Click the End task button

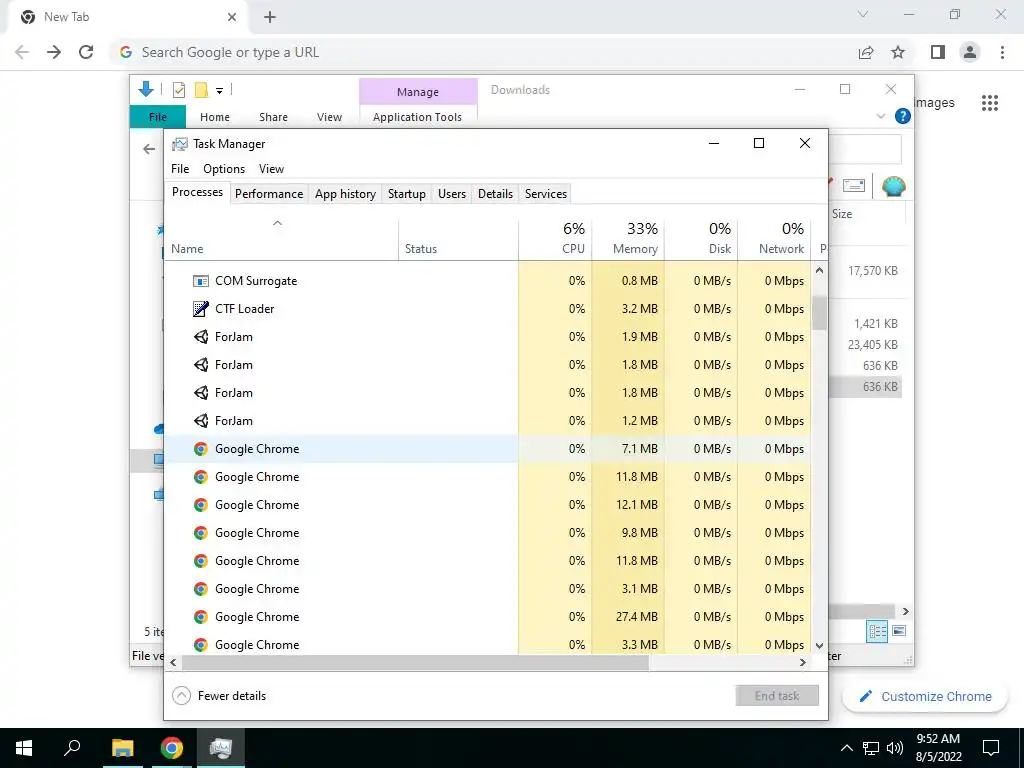point(776,696)
